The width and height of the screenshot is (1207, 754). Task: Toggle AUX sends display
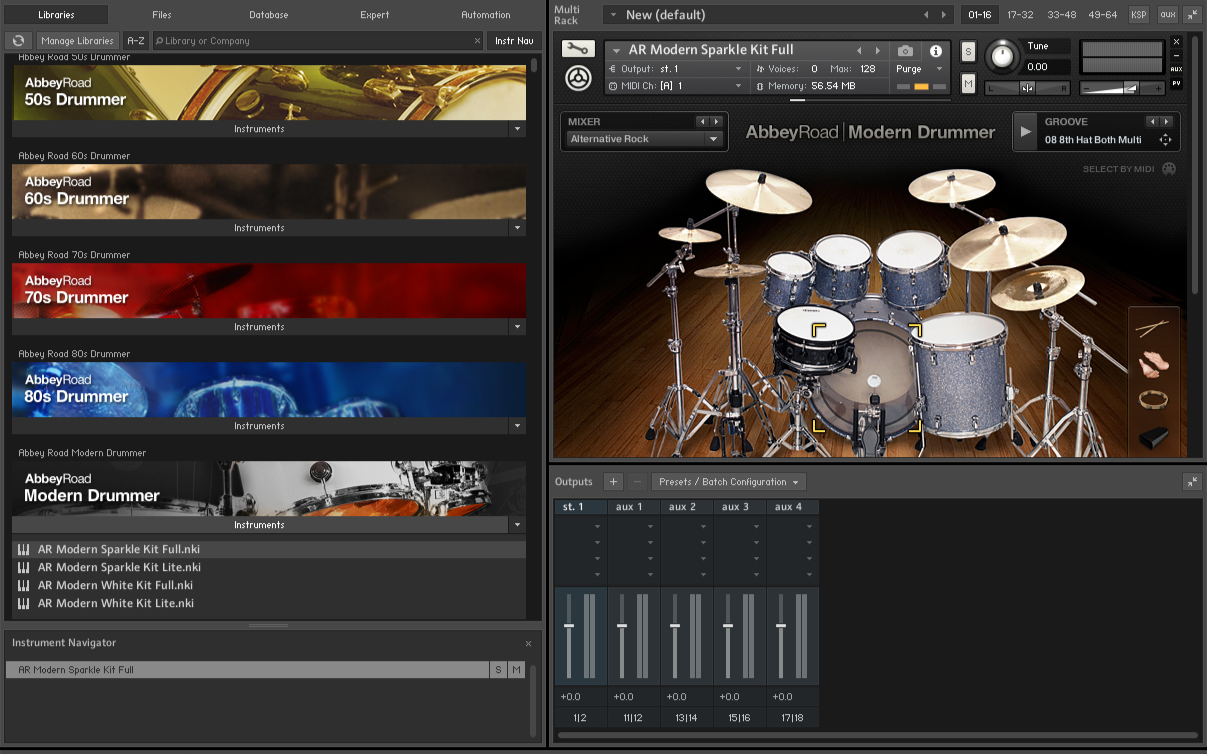(x=1176, y=69)
